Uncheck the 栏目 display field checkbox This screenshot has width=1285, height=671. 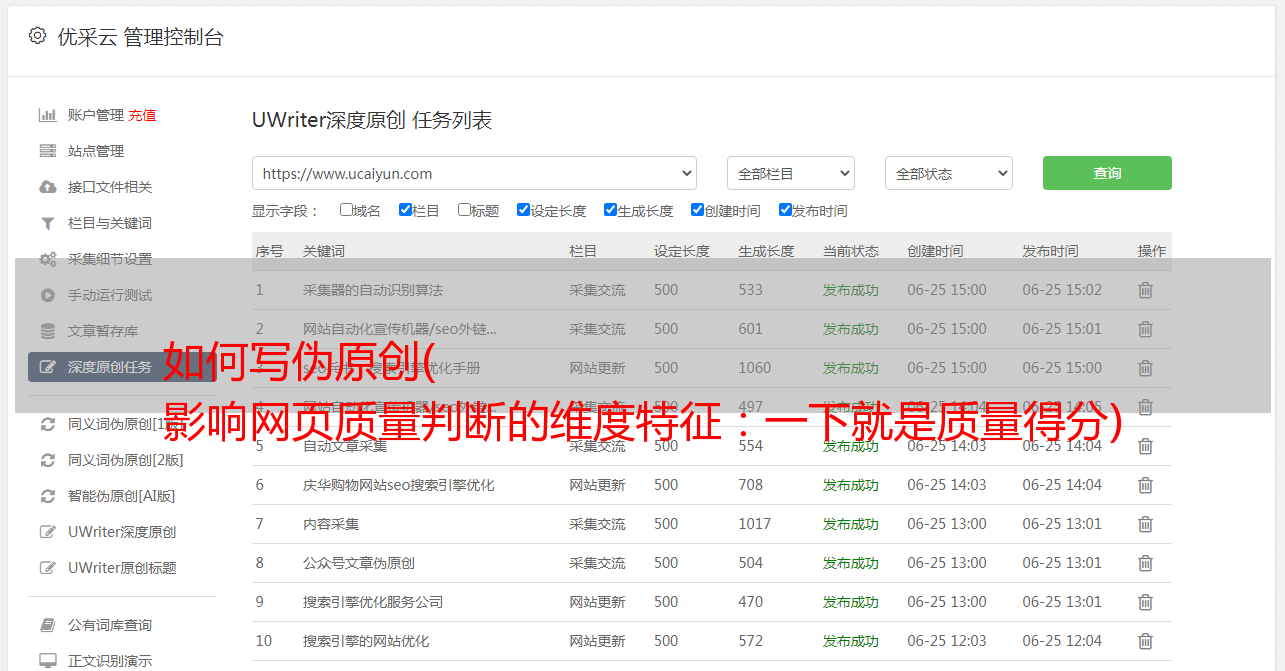(405, 210)
